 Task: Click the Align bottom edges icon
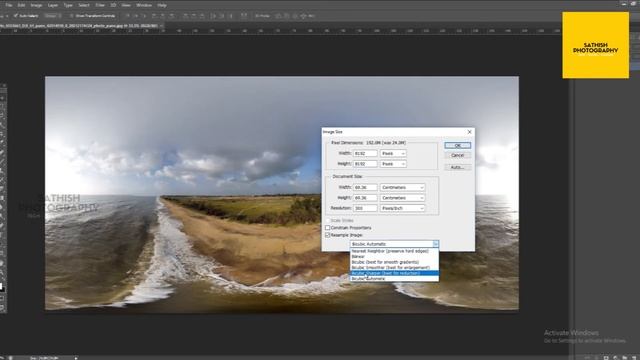pos(144,16)
